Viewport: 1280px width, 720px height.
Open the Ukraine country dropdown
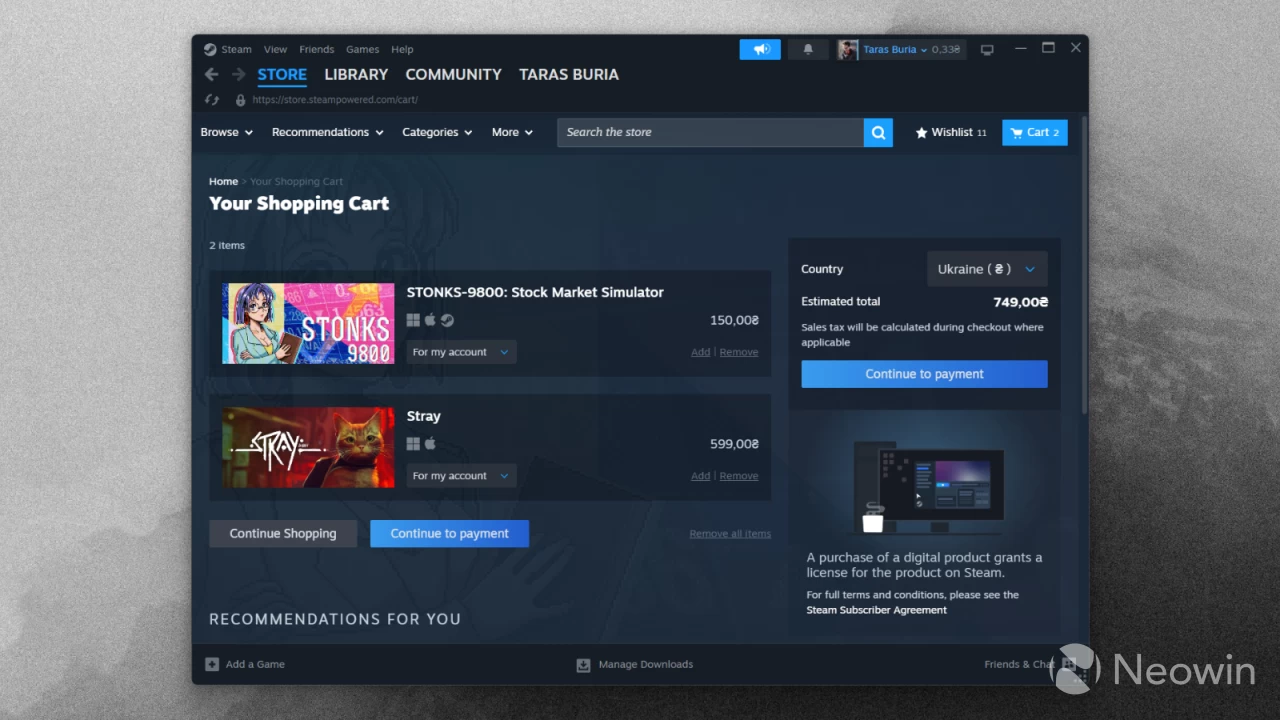[987, 269]
